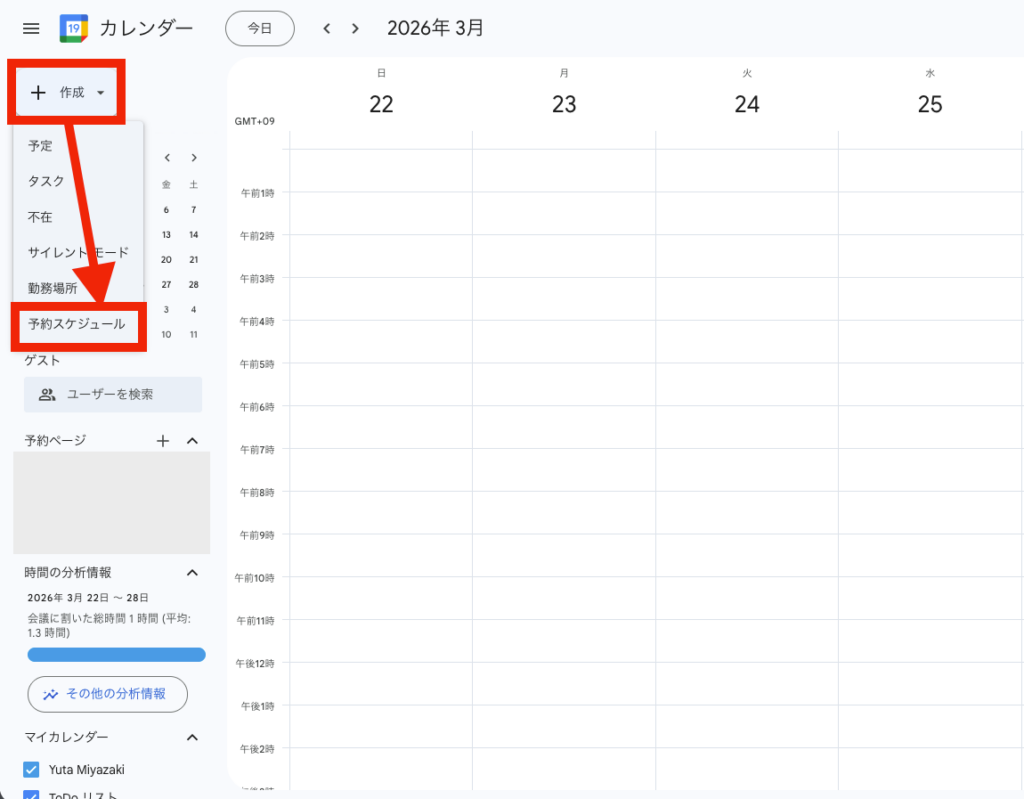Click the people icon in user search
Screen dimensions: 1024x799
click(47, 395)
